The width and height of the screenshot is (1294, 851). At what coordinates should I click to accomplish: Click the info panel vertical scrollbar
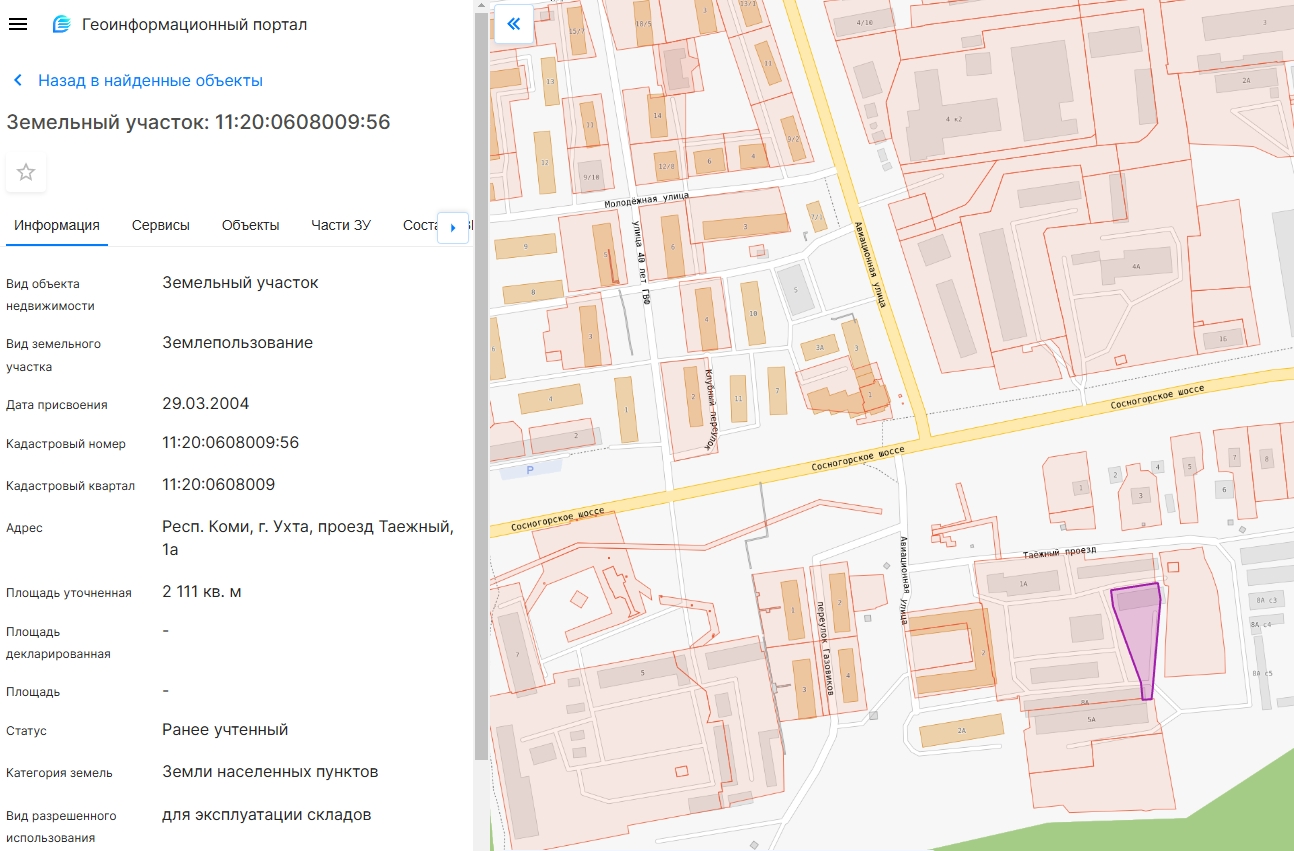[x=481, y=400]
